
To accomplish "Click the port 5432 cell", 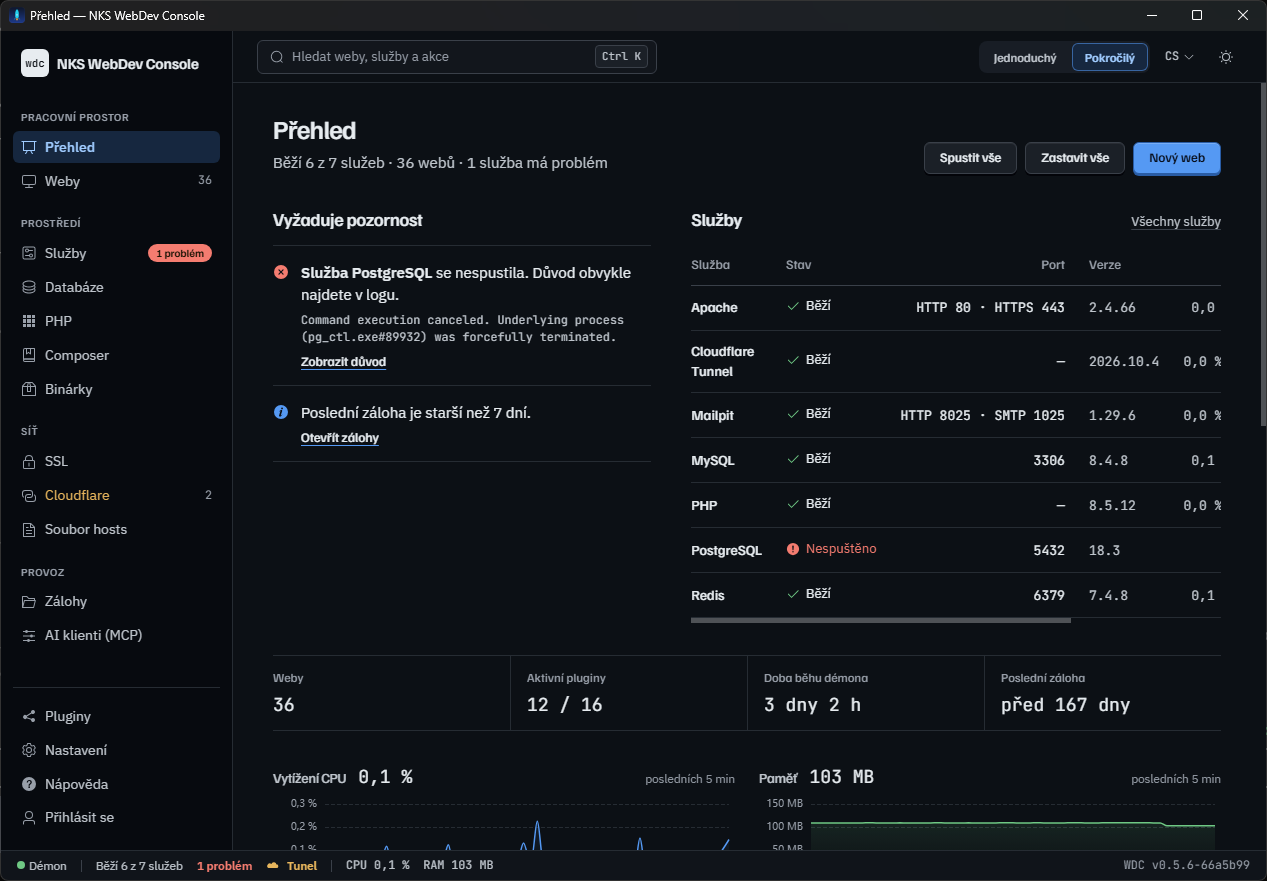I will (1049, 550).
